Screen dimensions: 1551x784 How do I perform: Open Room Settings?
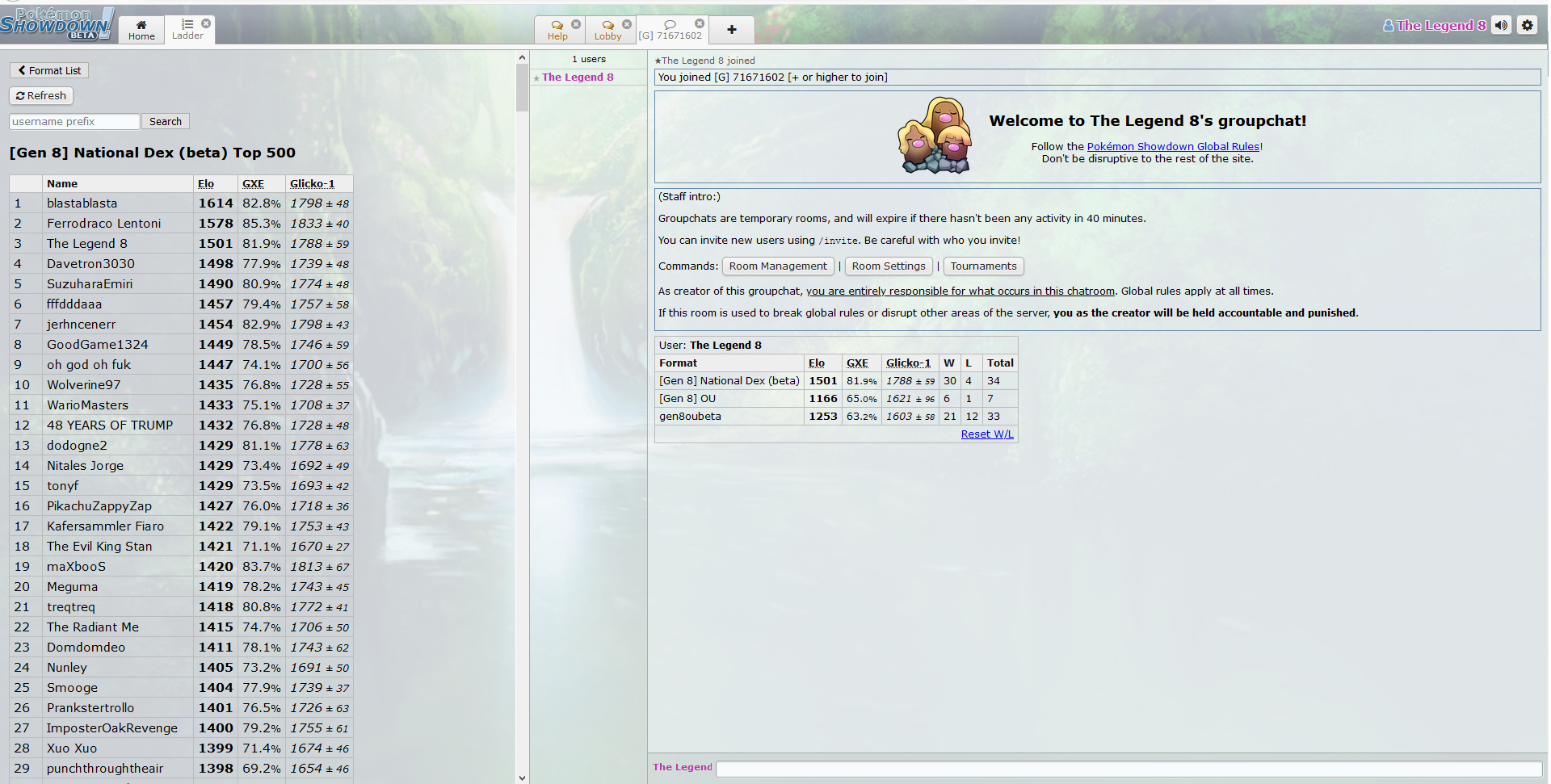coord(889,266)
